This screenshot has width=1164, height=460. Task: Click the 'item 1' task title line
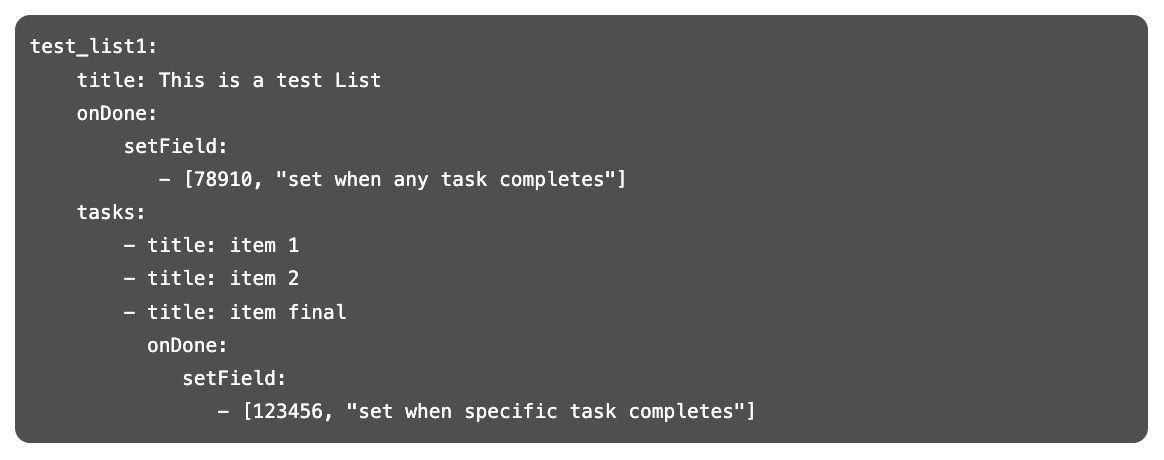click(x=212, y=246)
